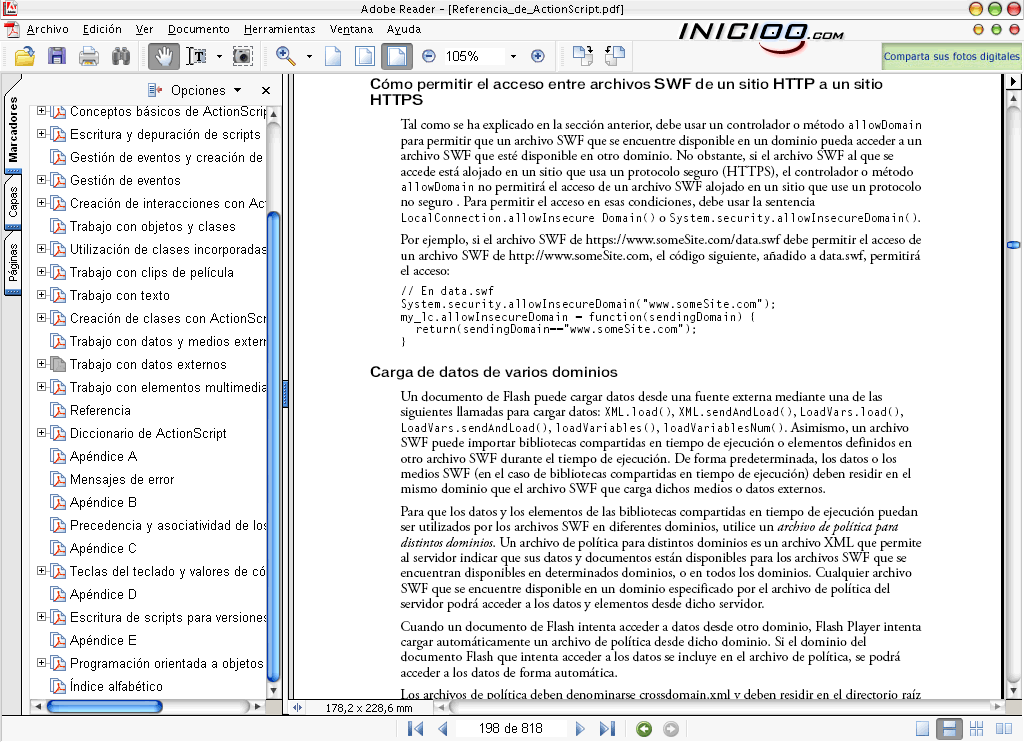Switch to continuous facing layout
Viewport: 1024px width, 743px height.
[976, 729]
